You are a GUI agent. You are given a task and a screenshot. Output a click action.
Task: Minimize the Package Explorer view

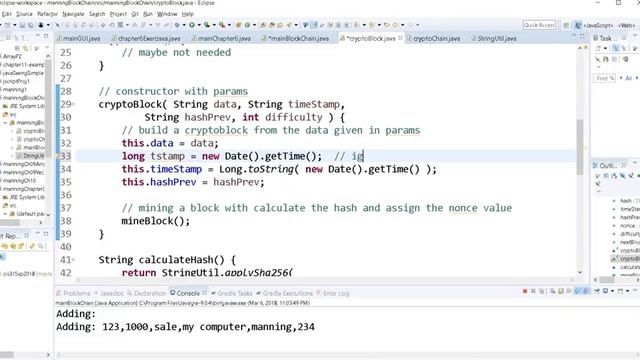(x=38, y=36)
